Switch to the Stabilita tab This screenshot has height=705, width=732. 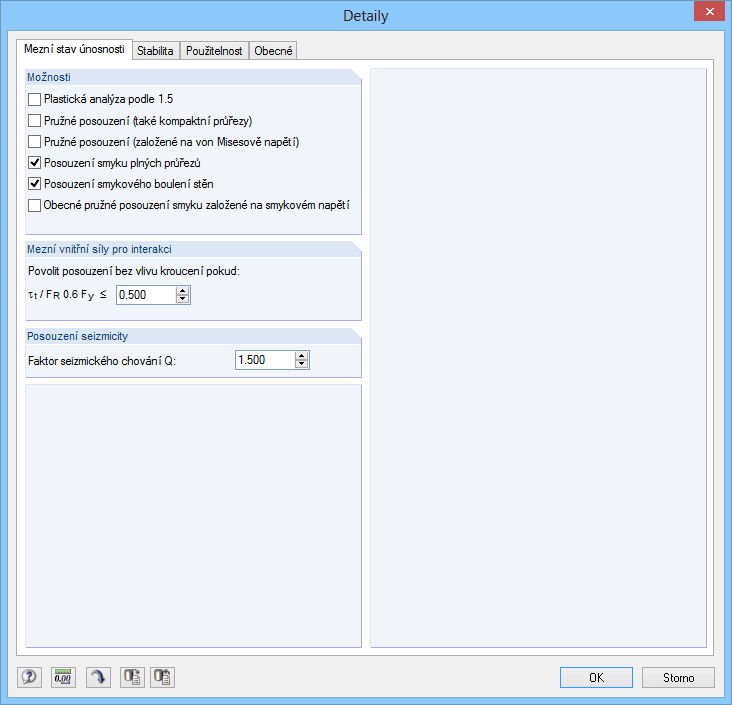point(155,51)
